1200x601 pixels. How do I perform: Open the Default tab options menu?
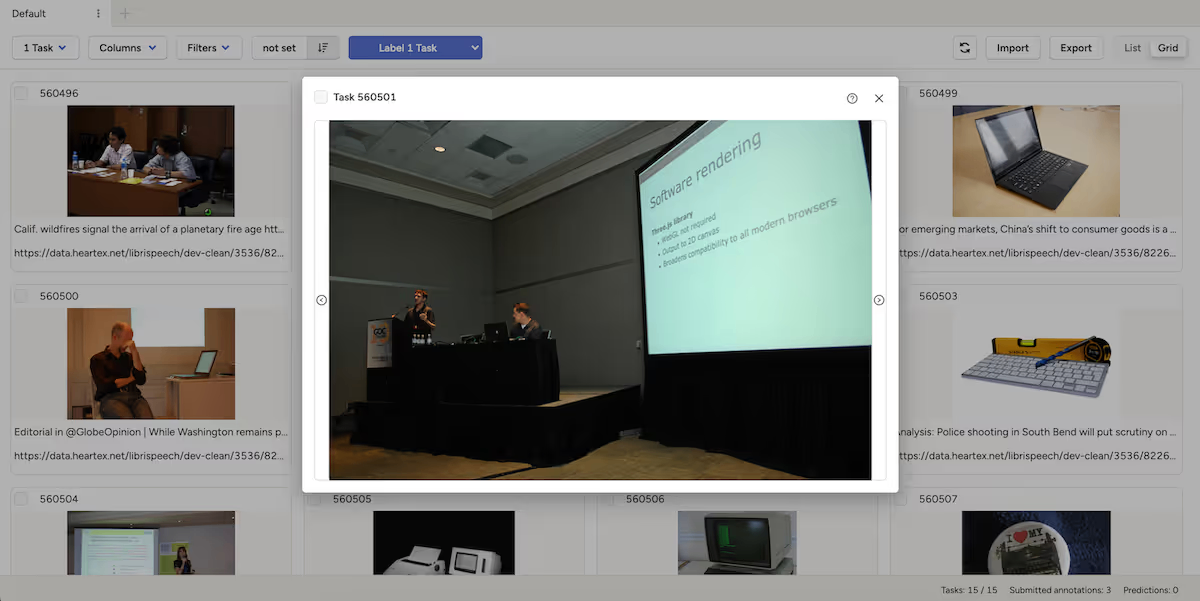pos(98,14)
